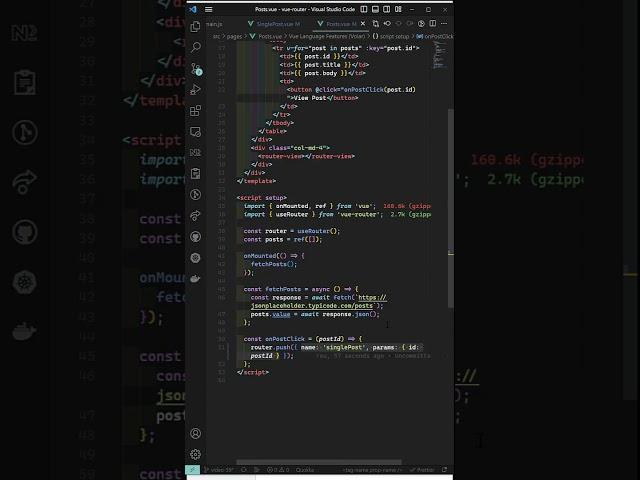Click the 'singlePost' string in router.push
Image resolution: width=640 pixels, height=480 pixels.
coord(344,347)
